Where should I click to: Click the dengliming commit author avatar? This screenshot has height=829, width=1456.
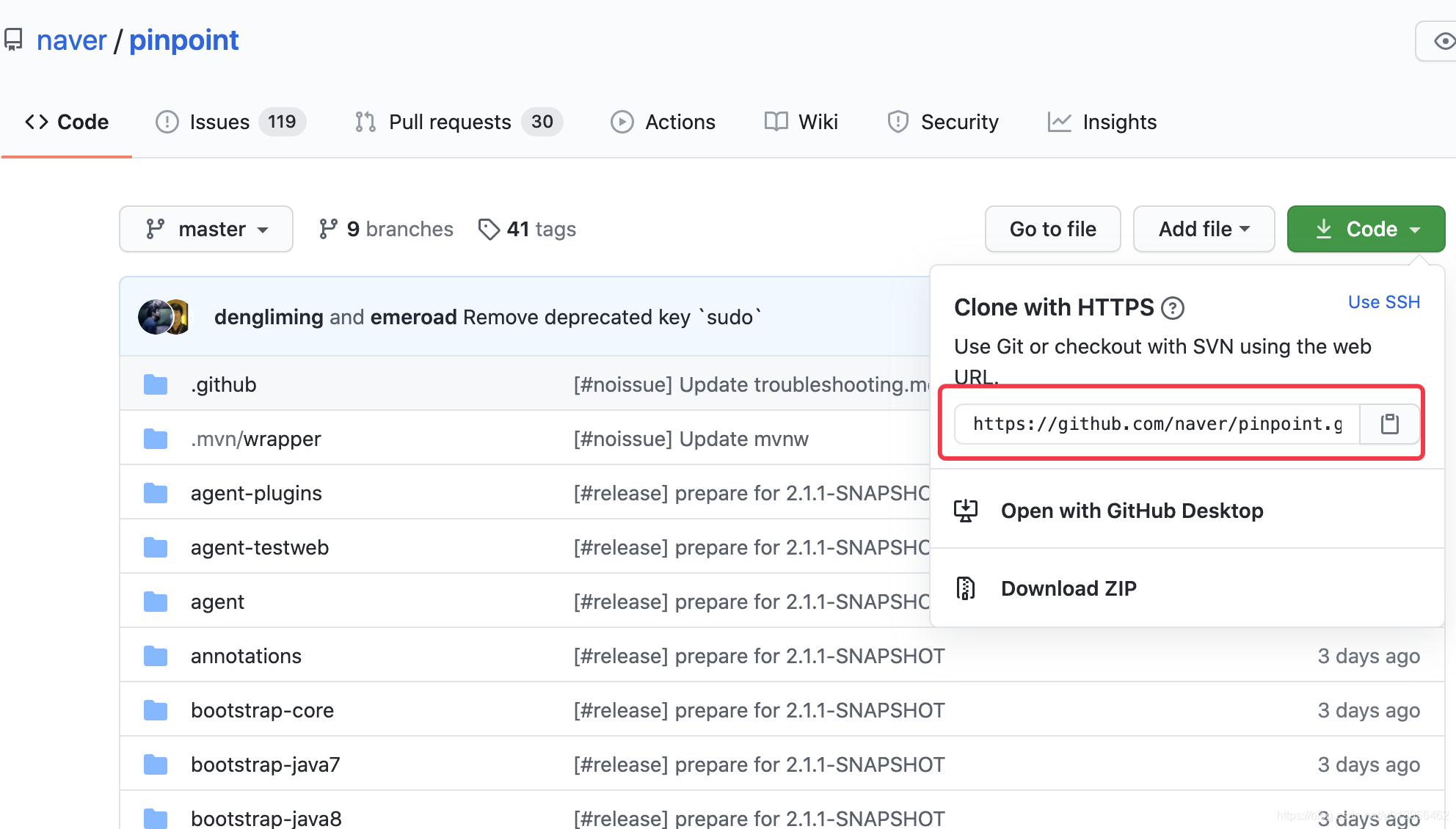[155, 317]
